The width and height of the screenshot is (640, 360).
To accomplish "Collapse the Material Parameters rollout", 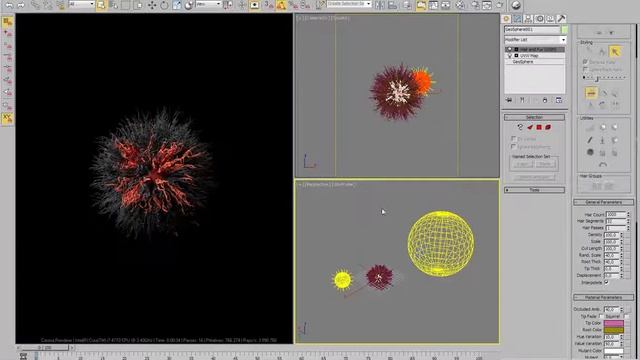I will pos(604,298).
